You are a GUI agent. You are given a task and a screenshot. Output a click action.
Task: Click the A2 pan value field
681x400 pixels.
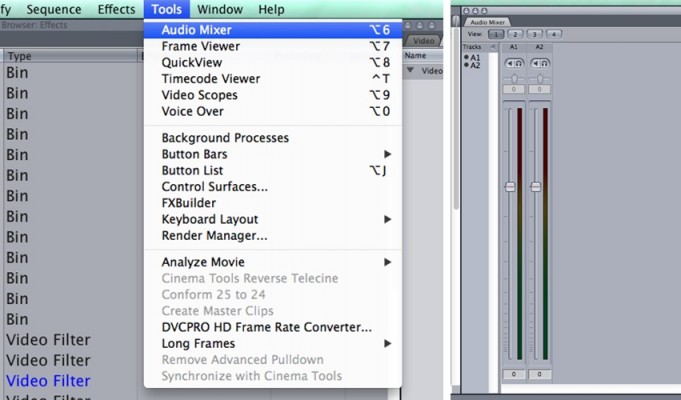coord(539,89)
